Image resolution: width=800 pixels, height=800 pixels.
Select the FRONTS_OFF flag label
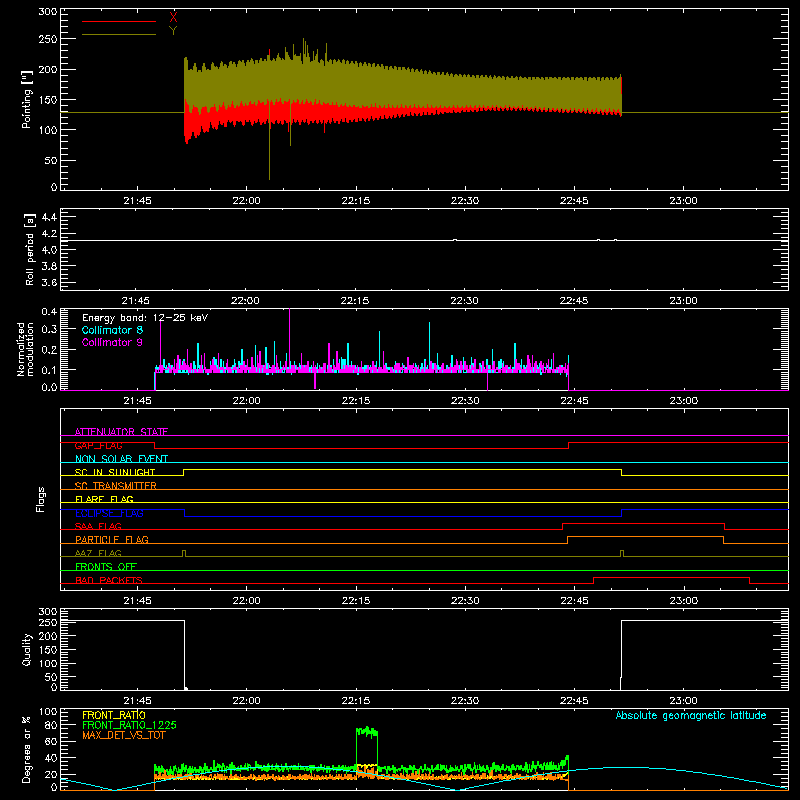[x=106, y=567]
